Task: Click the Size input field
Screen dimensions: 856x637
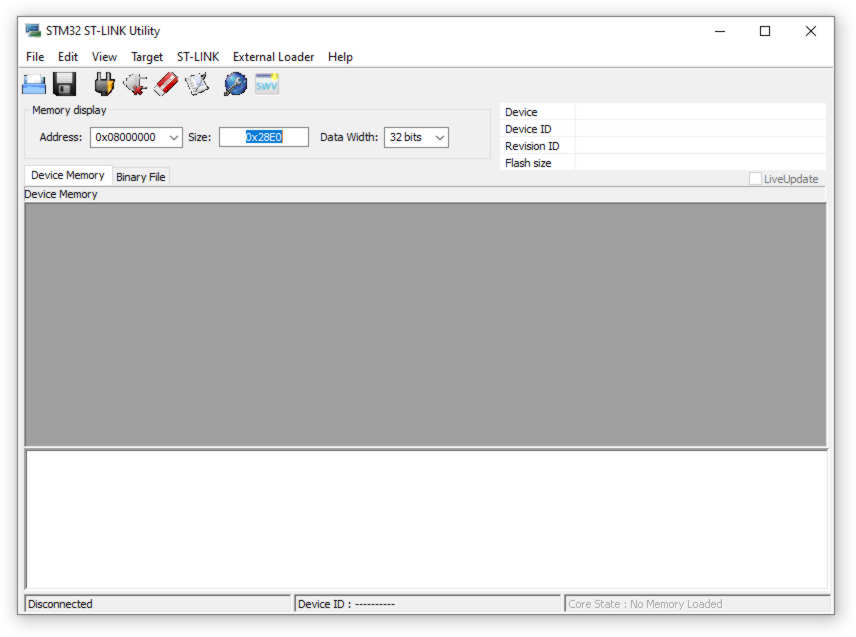Action: tap(264, 137)
